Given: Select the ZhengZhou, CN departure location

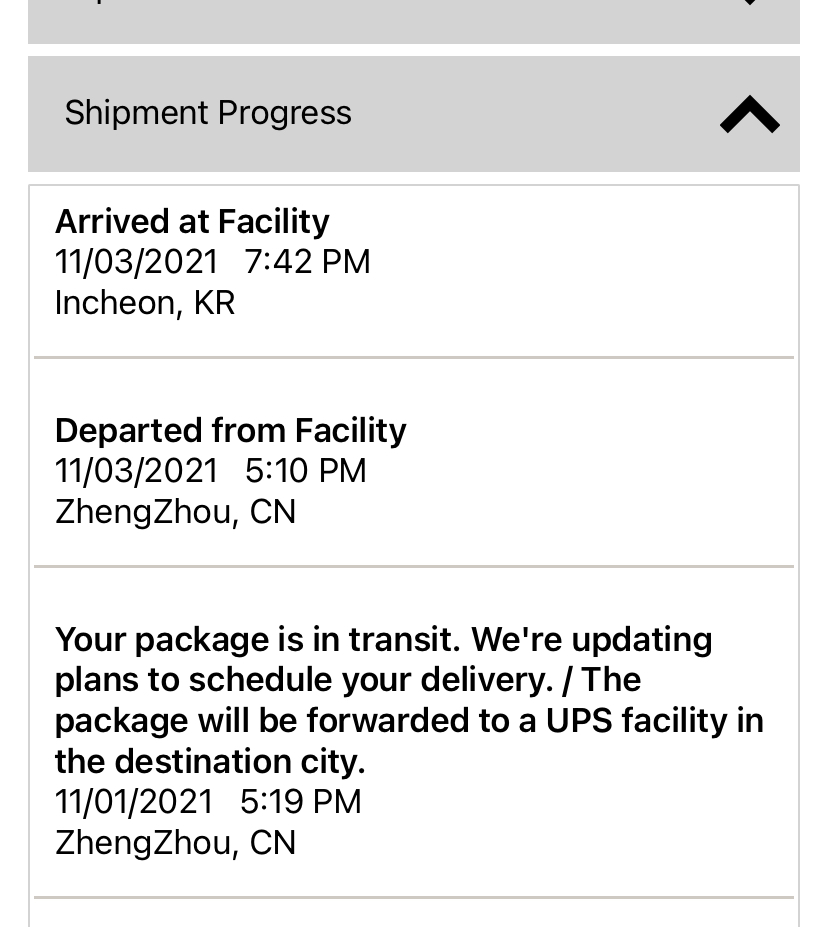Looking at the screenshot, I should 175,512.
